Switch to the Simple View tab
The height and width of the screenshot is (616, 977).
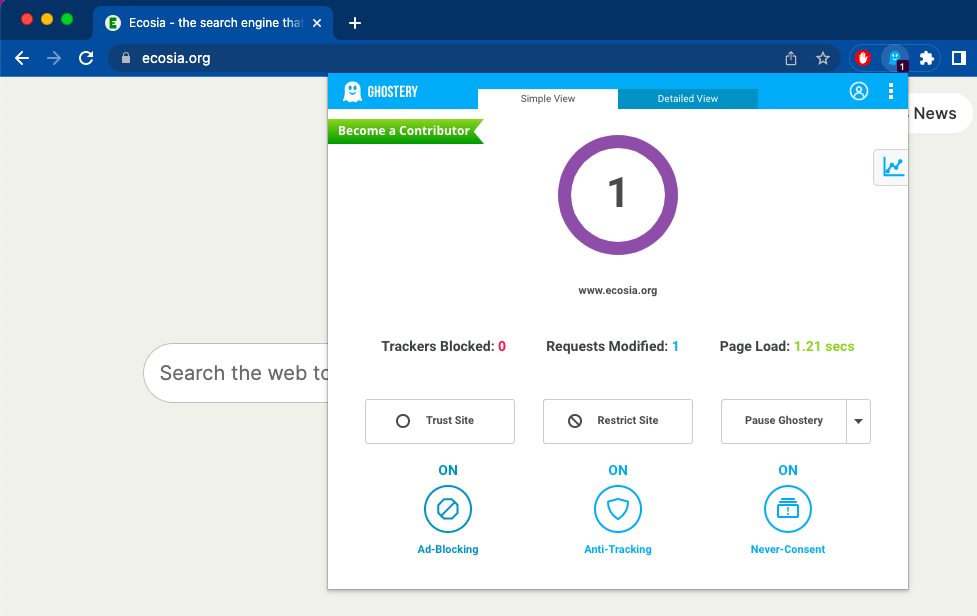pos(548,98)
